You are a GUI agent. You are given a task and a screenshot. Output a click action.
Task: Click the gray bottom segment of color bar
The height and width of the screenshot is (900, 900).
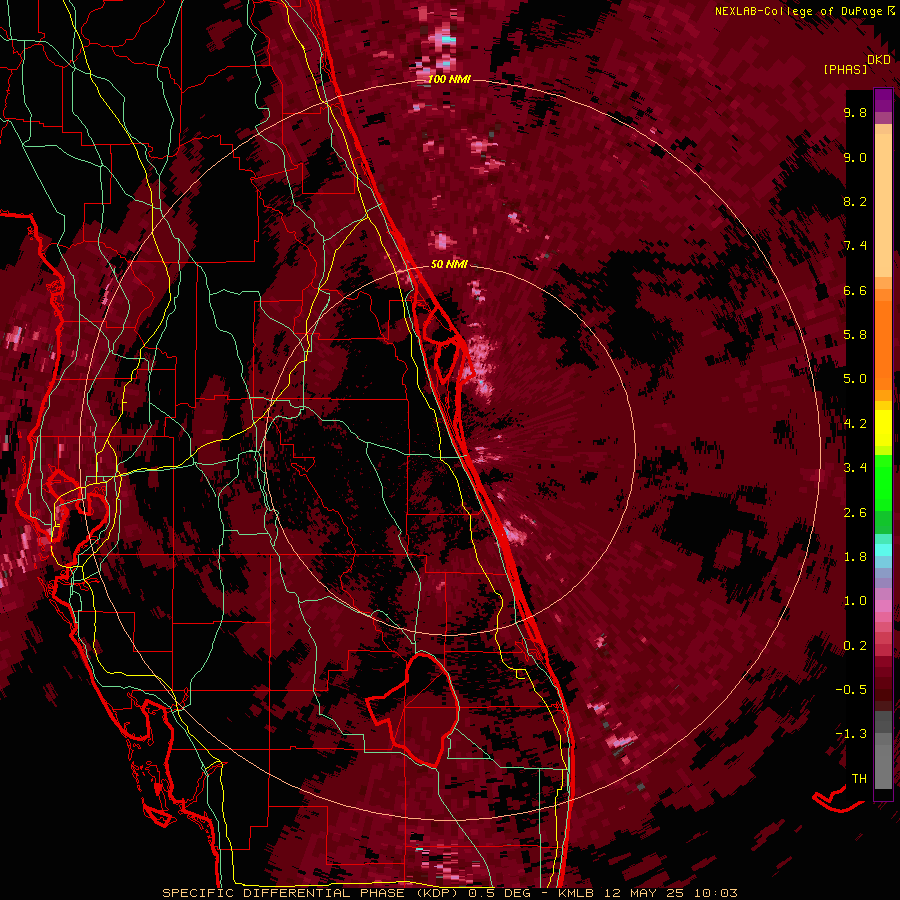pyautogui.click(x=883, y=761)
